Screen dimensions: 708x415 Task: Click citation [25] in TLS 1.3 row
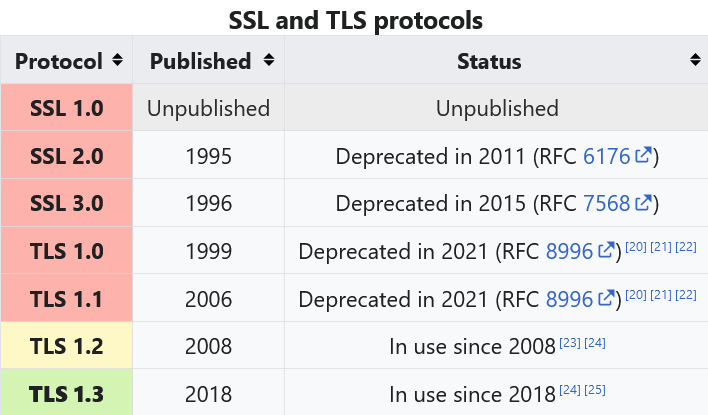click(x=596, y=389)
